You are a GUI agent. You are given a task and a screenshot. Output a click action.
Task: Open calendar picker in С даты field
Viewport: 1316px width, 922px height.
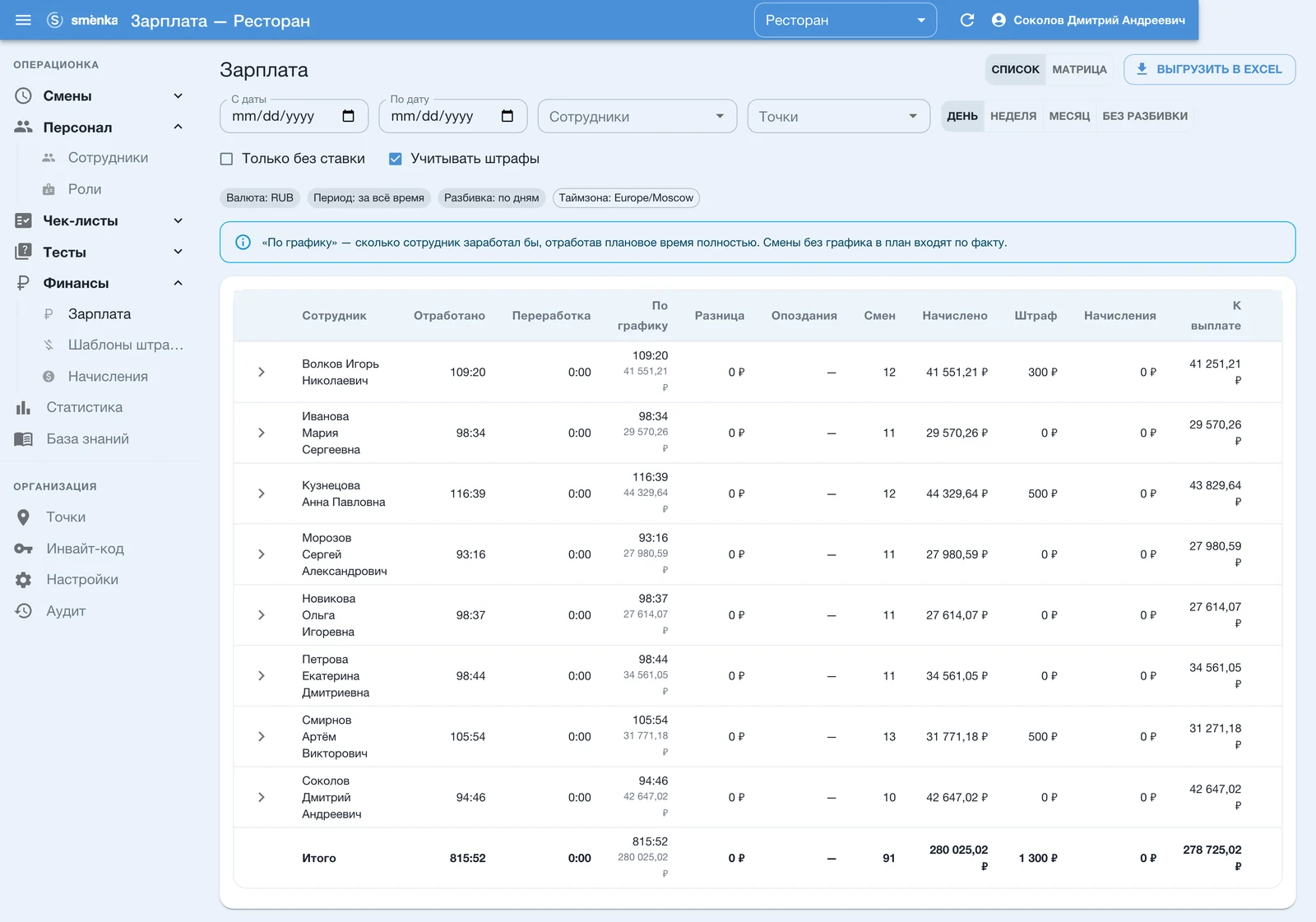pos(349,116)
